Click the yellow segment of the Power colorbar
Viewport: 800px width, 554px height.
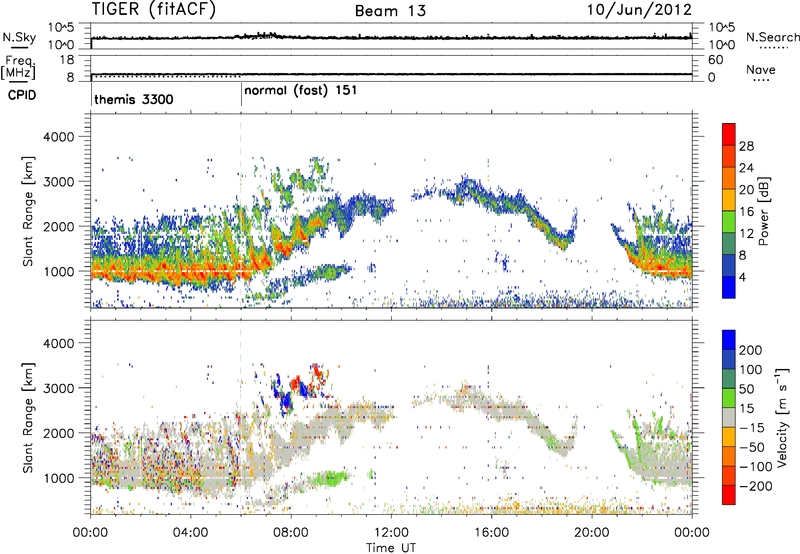[x=729, y=200]
